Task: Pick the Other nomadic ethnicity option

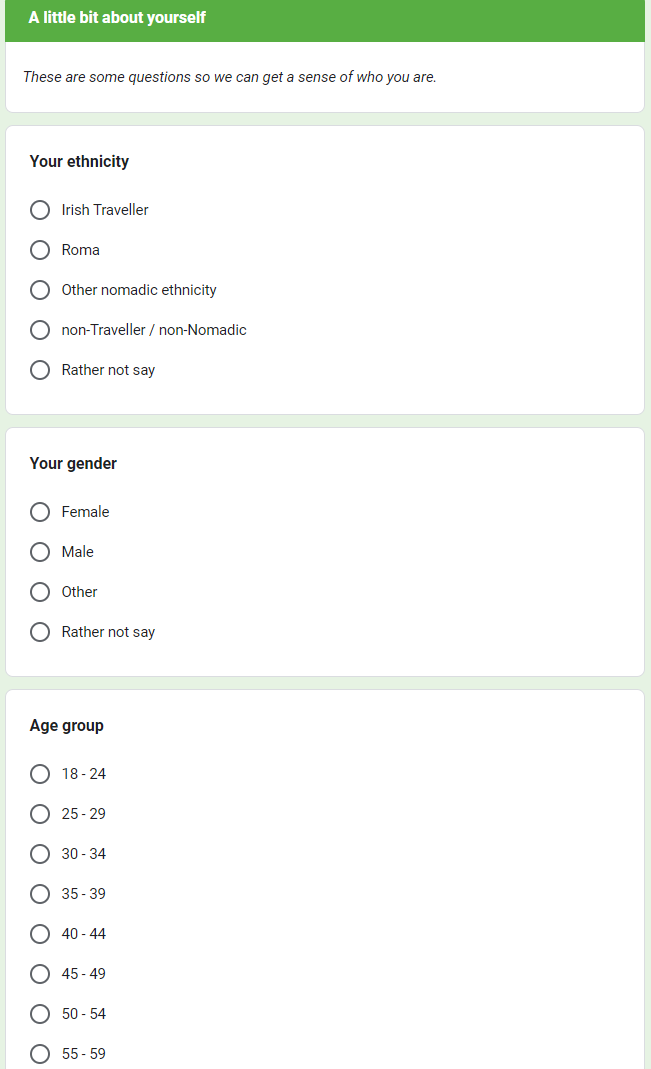Action: coord(40,290)
